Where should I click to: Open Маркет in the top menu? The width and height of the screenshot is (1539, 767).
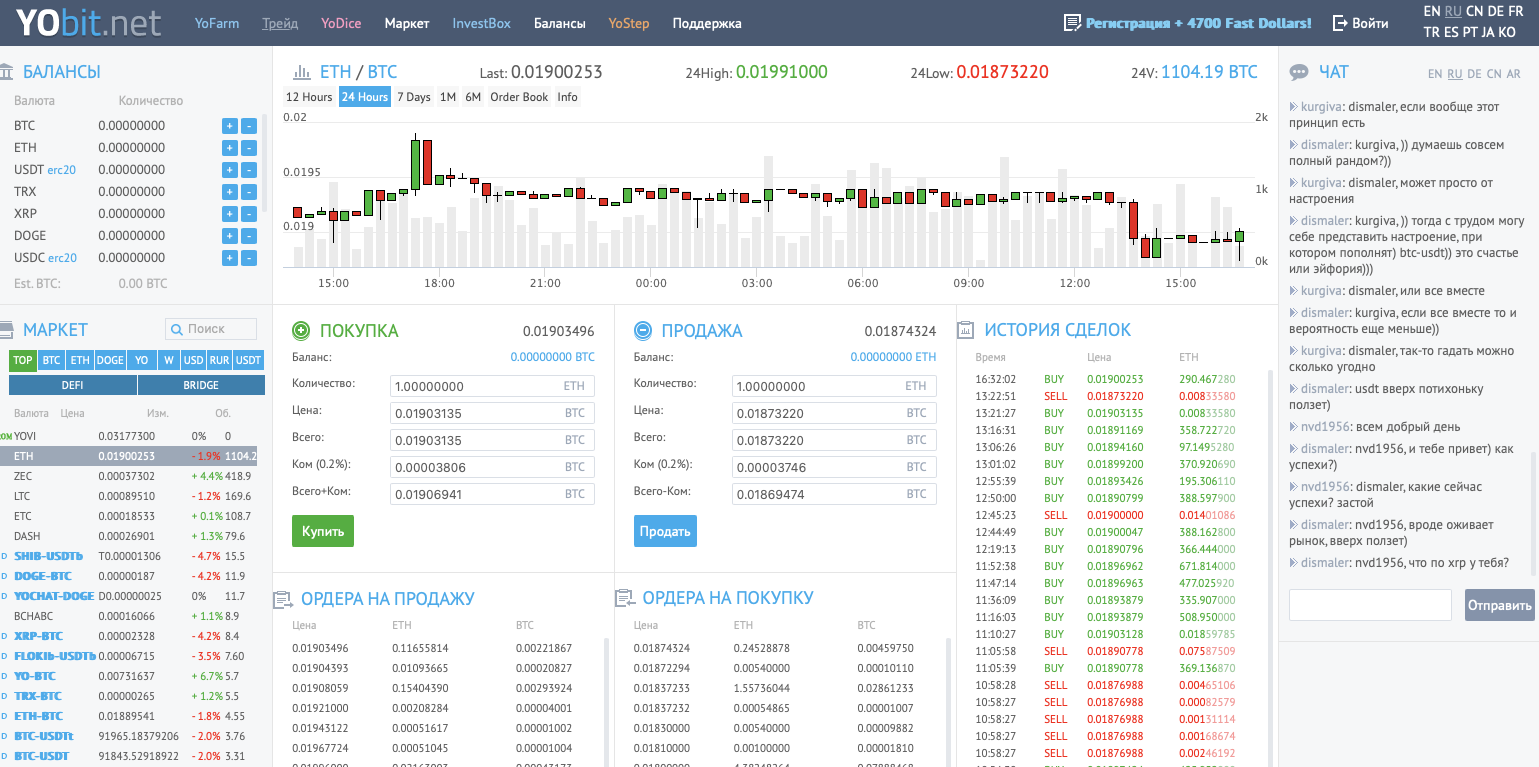[x=407, y=23]
